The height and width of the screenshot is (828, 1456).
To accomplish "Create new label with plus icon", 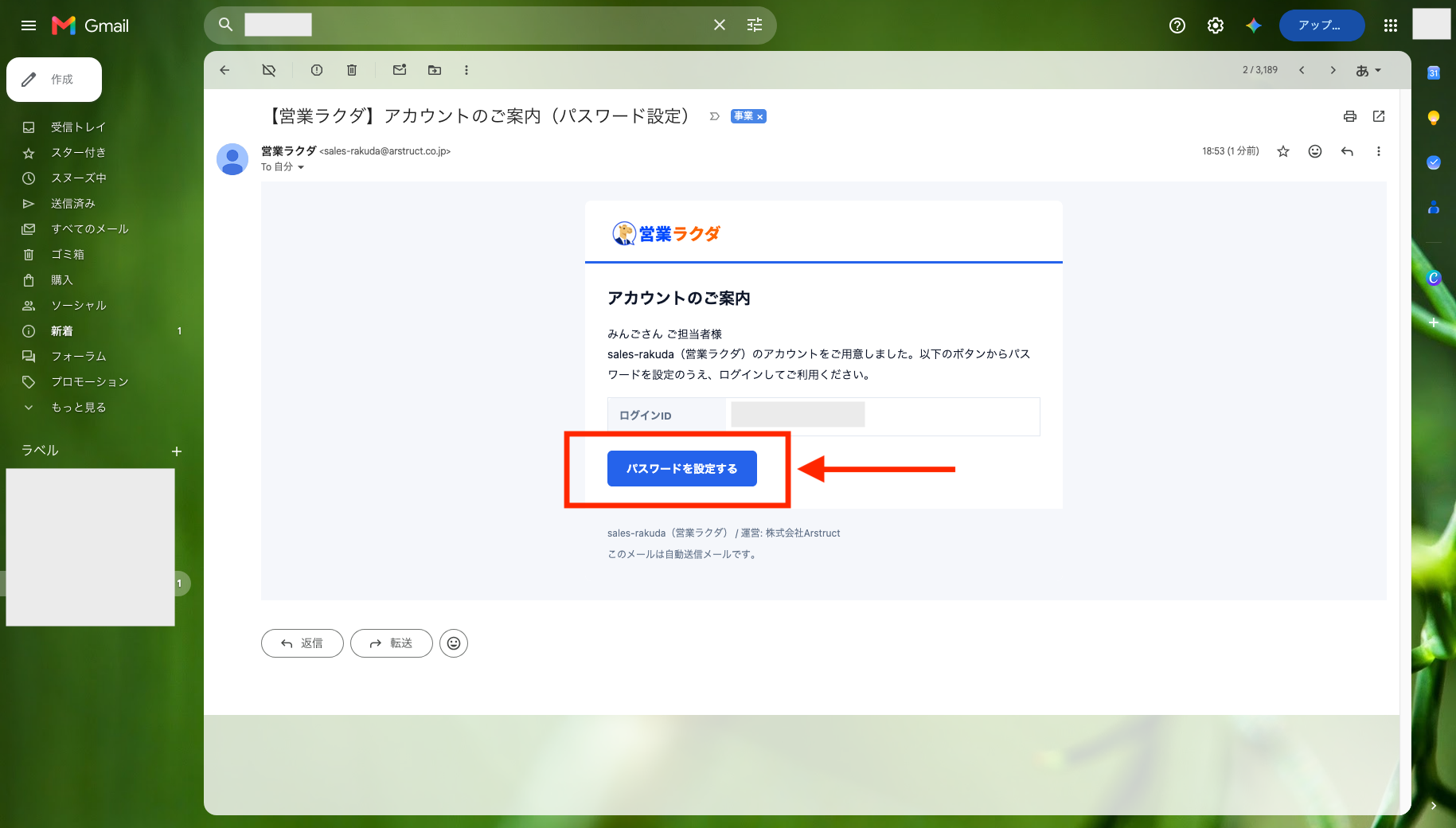I will [177, 451].
